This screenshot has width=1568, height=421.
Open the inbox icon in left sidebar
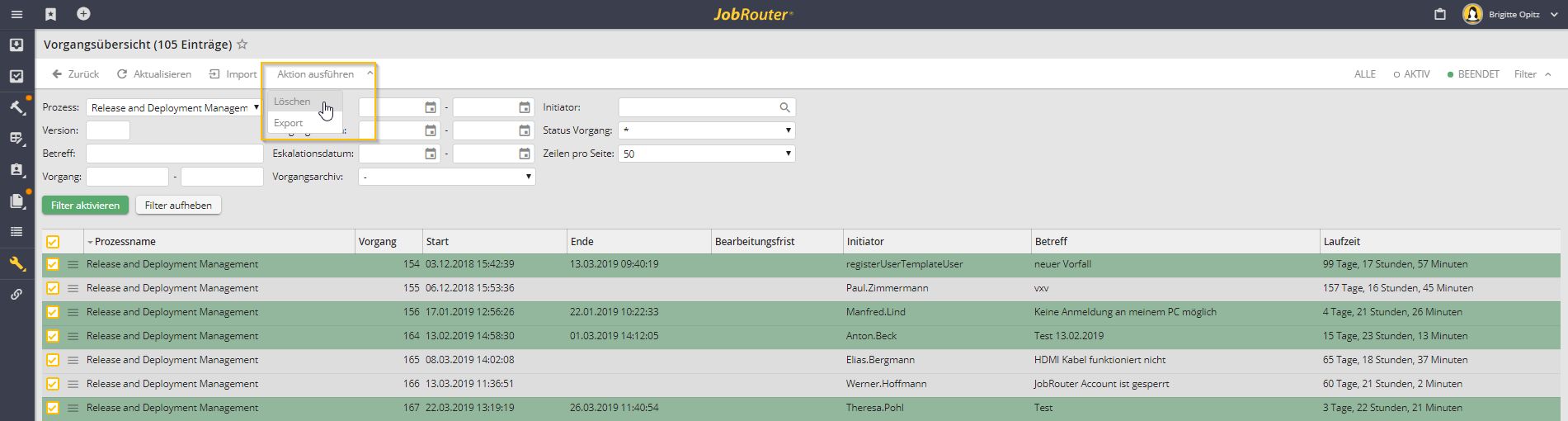point(16,45)
